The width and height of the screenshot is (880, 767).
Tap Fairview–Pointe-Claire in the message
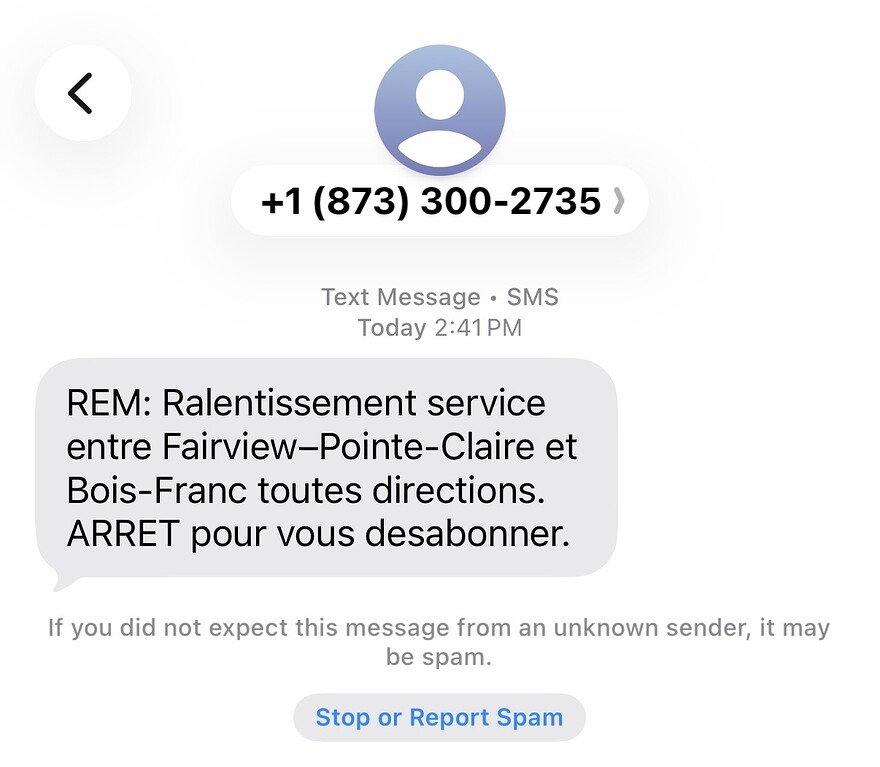tap(348, 447)
